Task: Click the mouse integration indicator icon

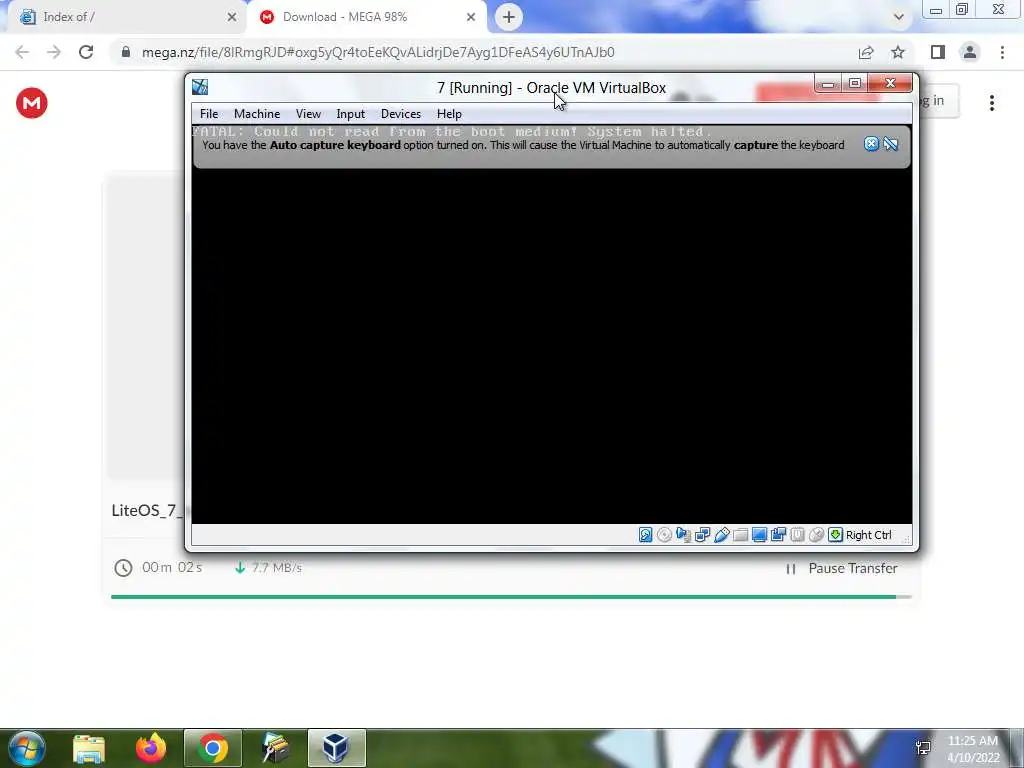Action: point(816,535)
